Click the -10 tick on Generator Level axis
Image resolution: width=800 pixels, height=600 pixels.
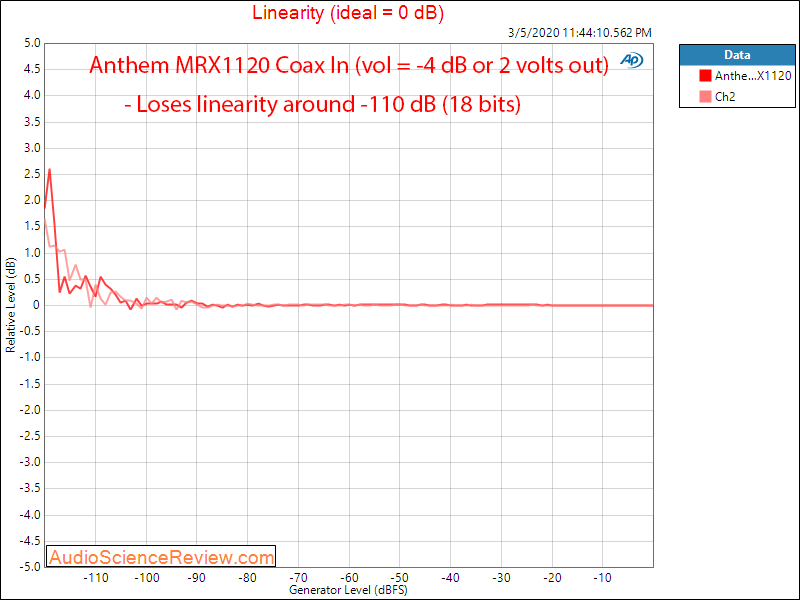[602, 578]
